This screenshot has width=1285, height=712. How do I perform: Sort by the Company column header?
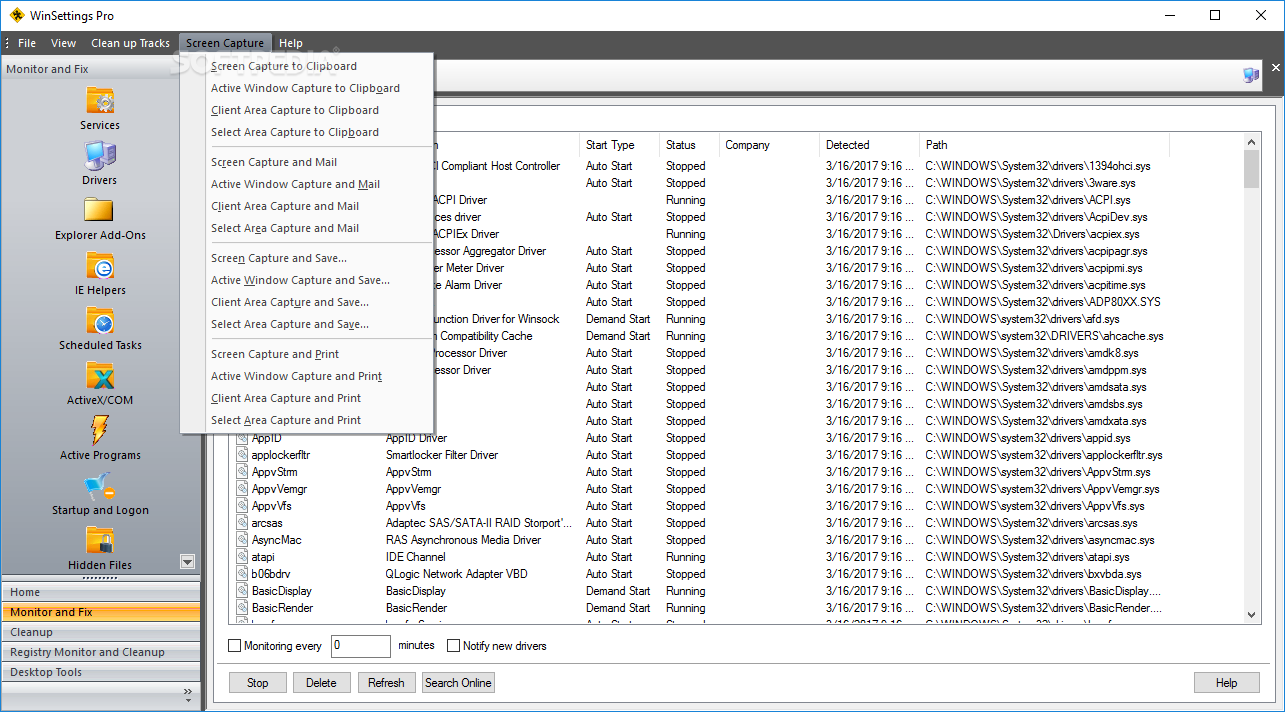click(x=770, y=145)
